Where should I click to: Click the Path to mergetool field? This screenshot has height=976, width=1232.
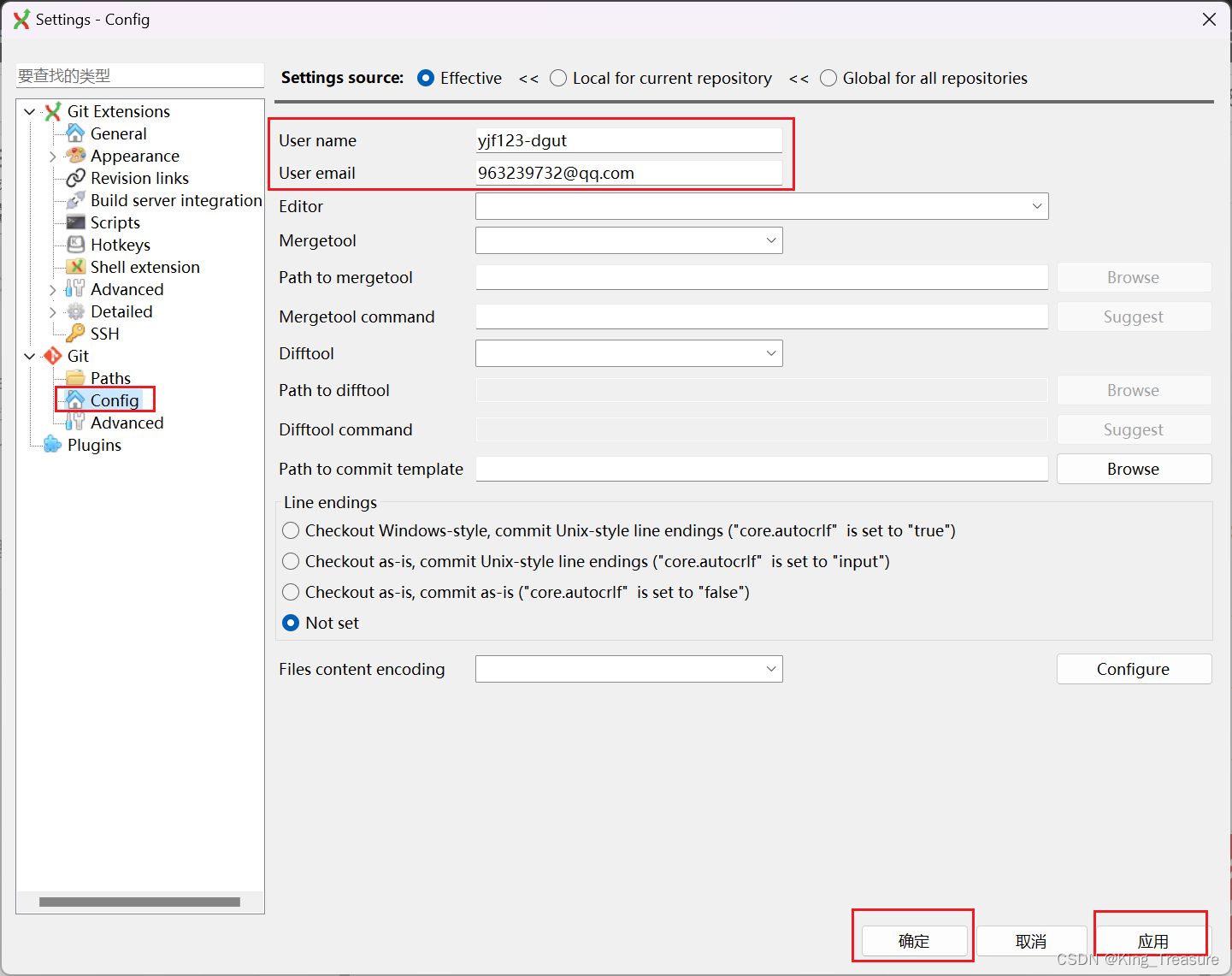(762, 277)
